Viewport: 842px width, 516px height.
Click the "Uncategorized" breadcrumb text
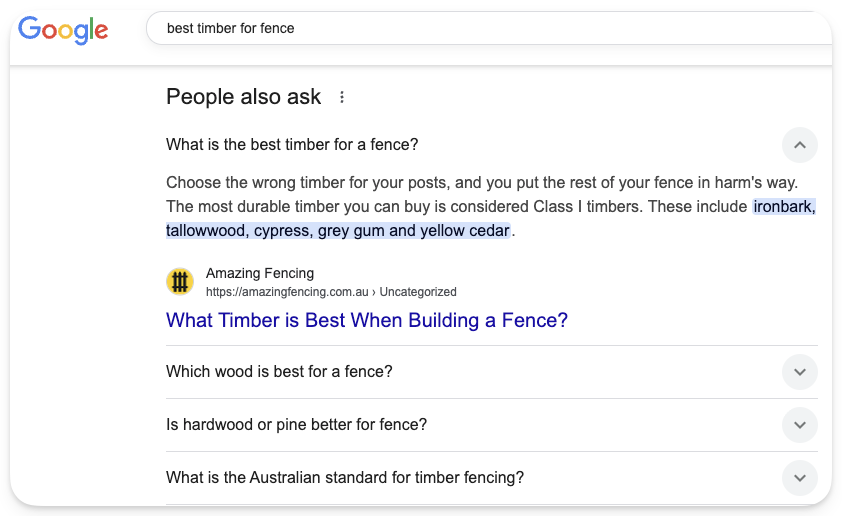[x=418, y=292]
